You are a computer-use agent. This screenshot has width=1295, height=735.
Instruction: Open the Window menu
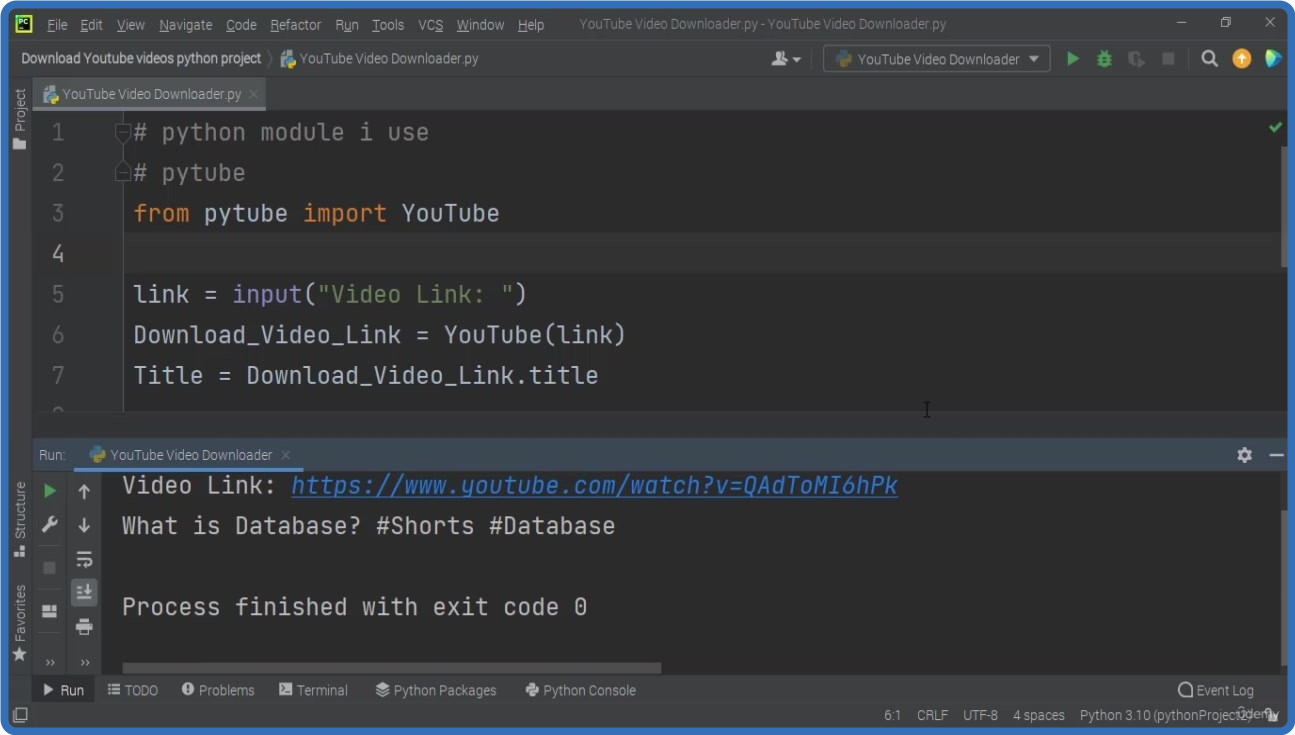[481, 24]
